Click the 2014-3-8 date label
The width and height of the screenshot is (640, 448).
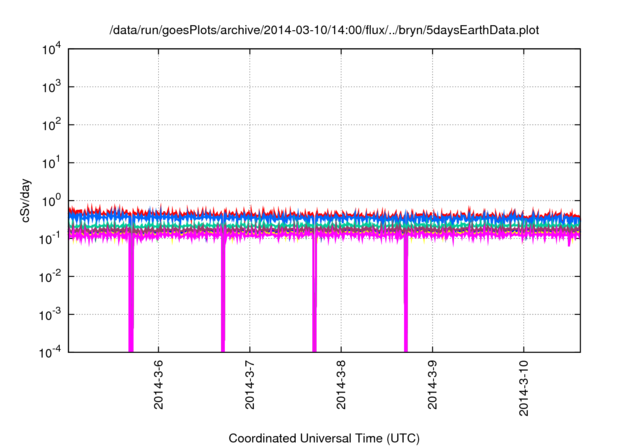point(341,384)
